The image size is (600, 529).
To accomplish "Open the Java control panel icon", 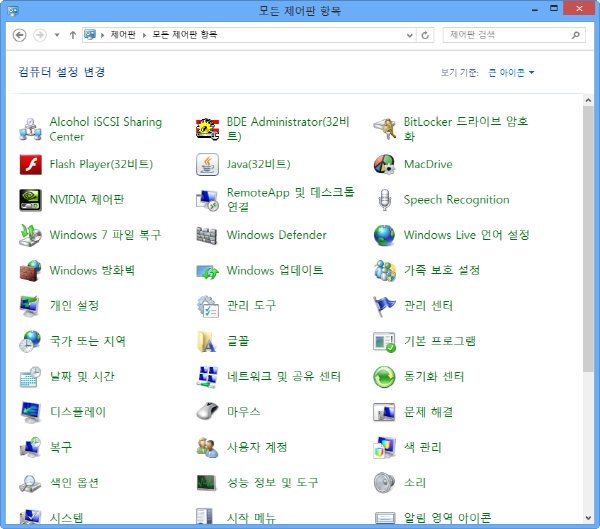I will (x=207, y=164).
